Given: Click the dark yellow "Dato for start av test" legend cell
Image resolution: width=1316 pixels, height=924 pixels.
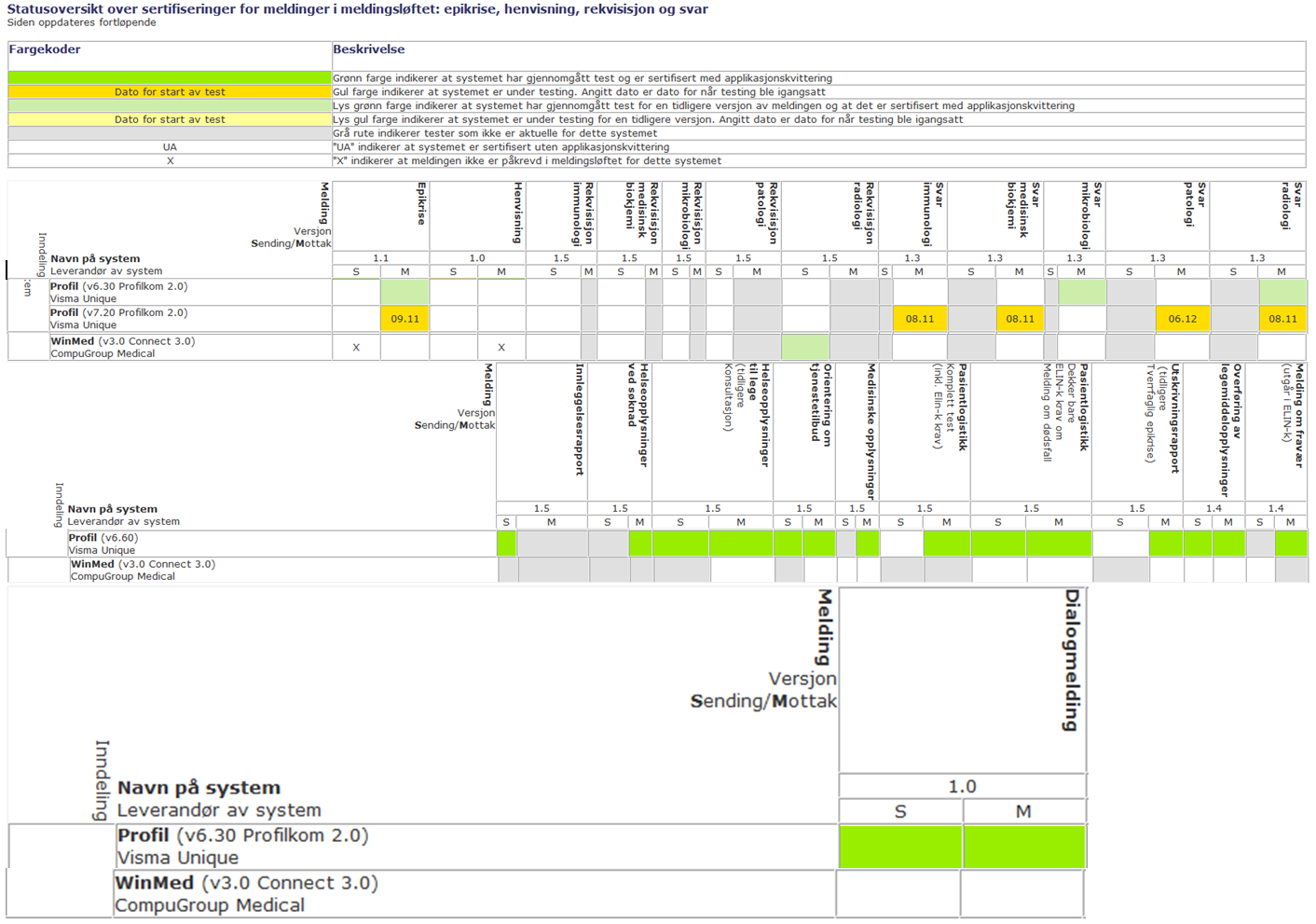Looking at the screenshot, I should pos(170,92).
